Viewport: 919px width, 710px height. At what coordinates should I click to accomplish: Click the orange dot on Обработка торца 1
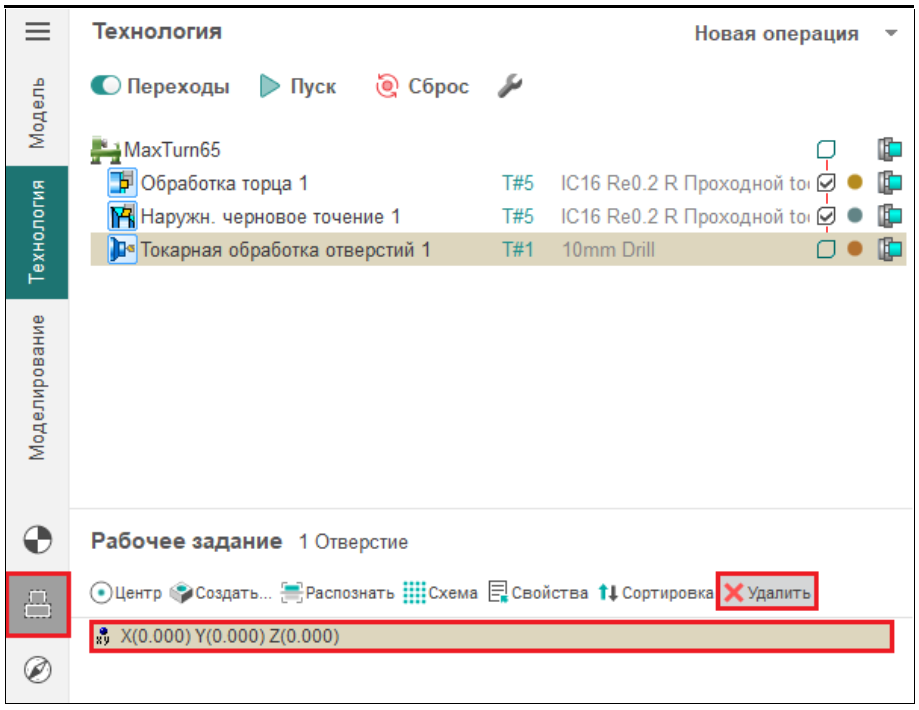coord(854,183)
